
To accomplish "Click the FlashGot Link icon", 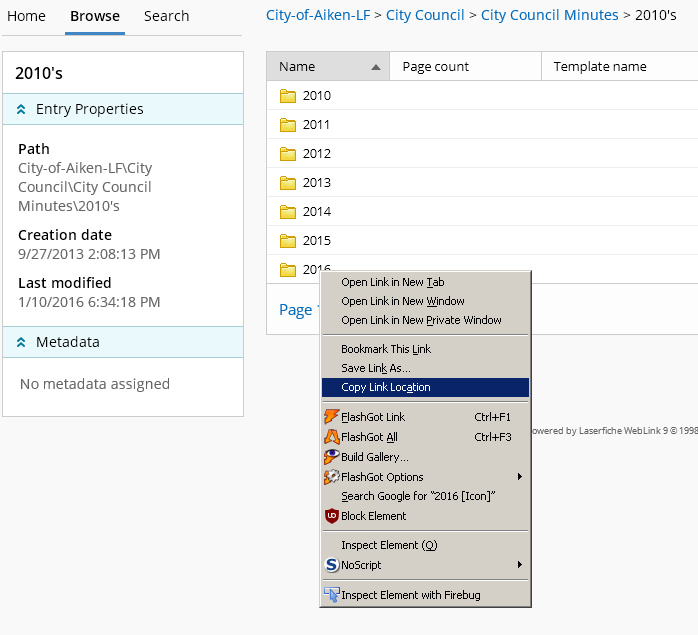I will tap(332, 417).
